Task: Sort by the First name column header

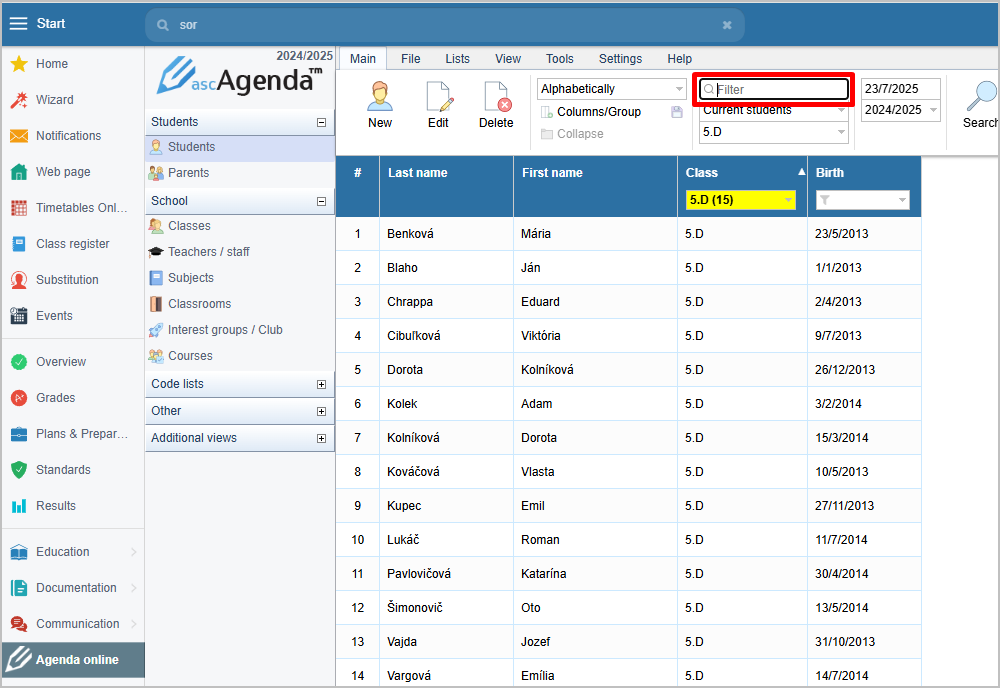Action: coord(552,173)
